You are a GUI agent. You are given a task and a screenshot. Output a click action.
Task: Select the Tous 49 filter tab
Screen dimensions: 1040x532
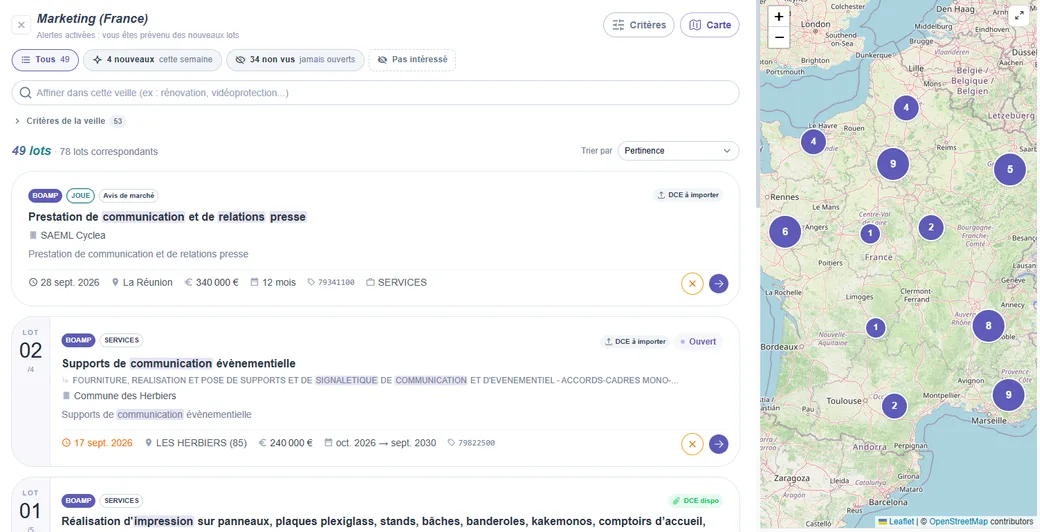pos(45,60)
